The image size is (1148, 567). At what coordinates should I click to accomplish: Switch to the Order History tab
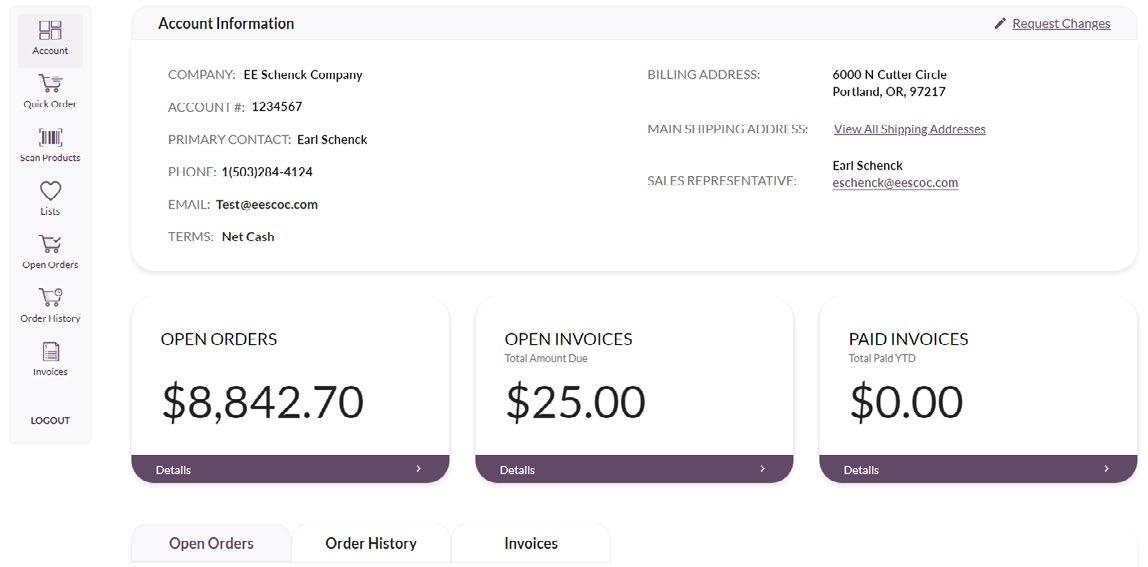370,544
